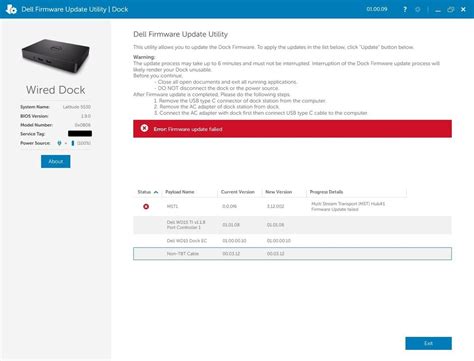This screenshot has width=474, height=361.
Task: Click the Progress Details column header
Action: (x=326, y=192)
